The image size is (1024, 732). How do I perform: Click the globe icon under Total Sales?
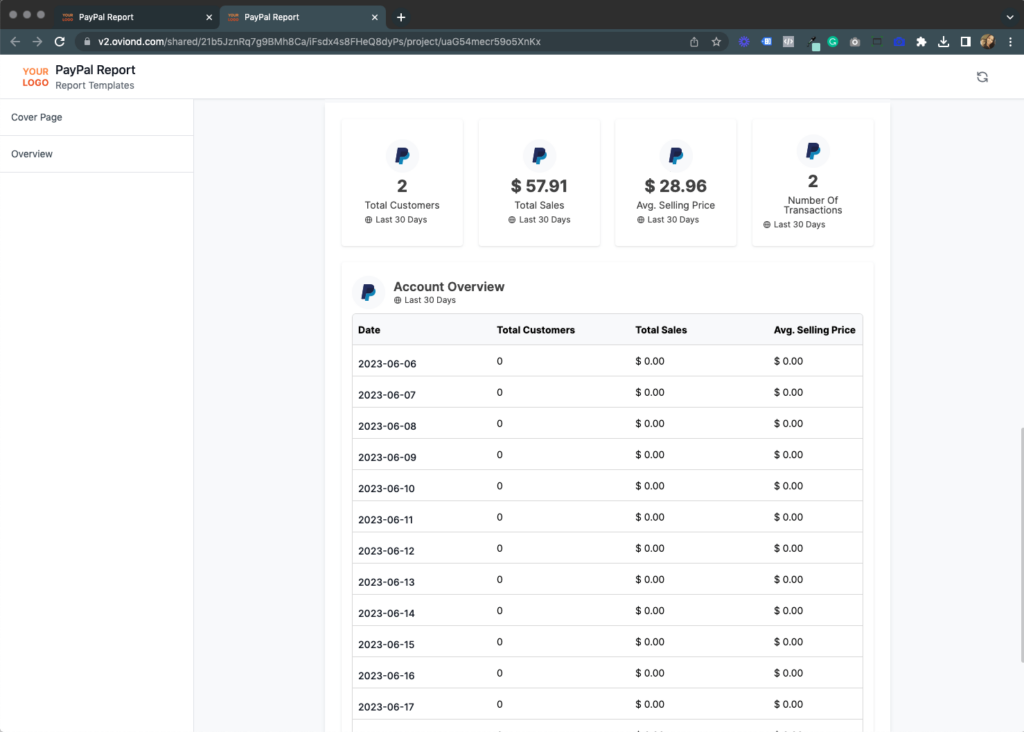tap(512, 220)
